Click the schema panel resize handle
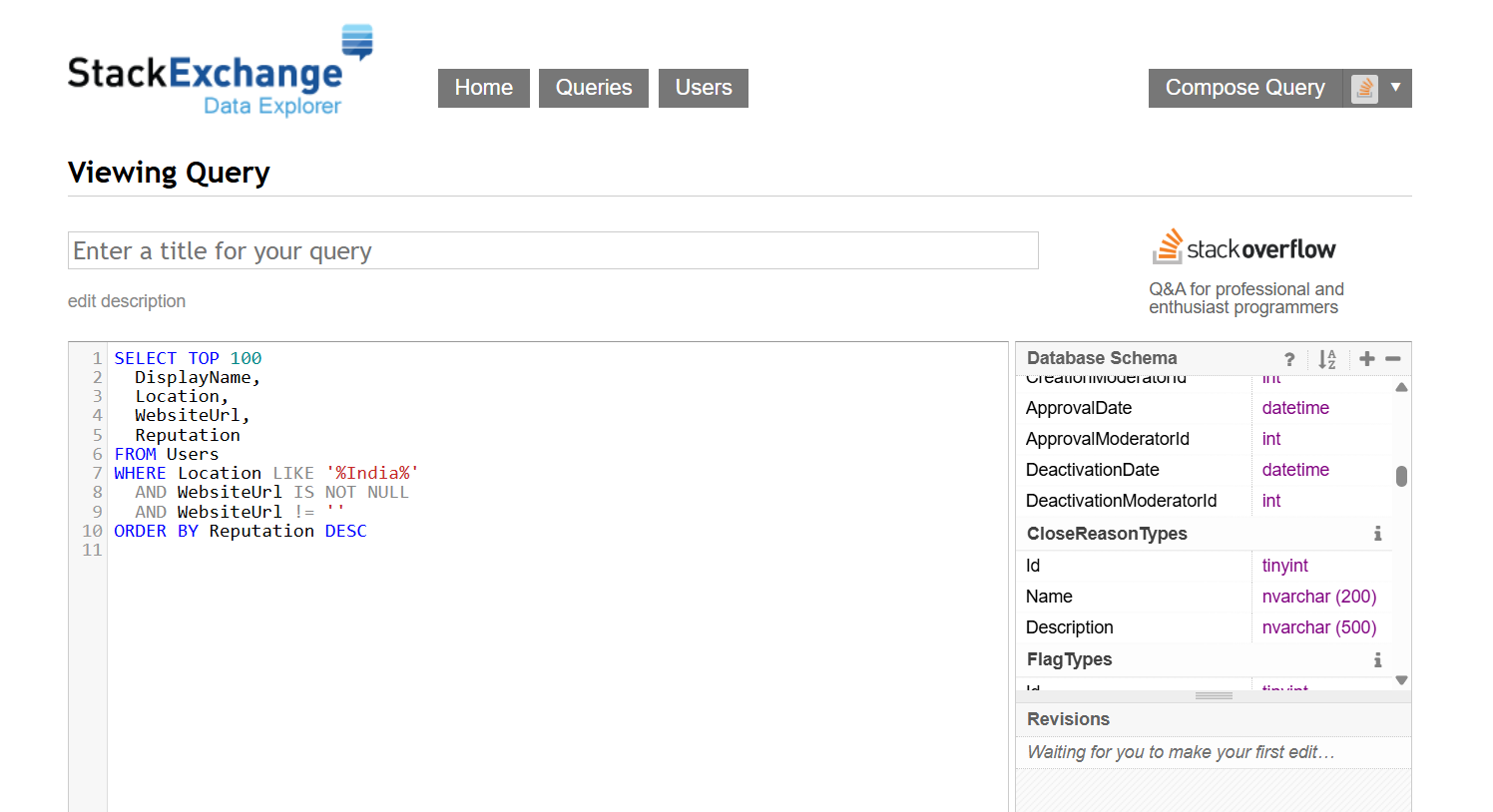1493x812 pixels. (x=1214, y=695)
